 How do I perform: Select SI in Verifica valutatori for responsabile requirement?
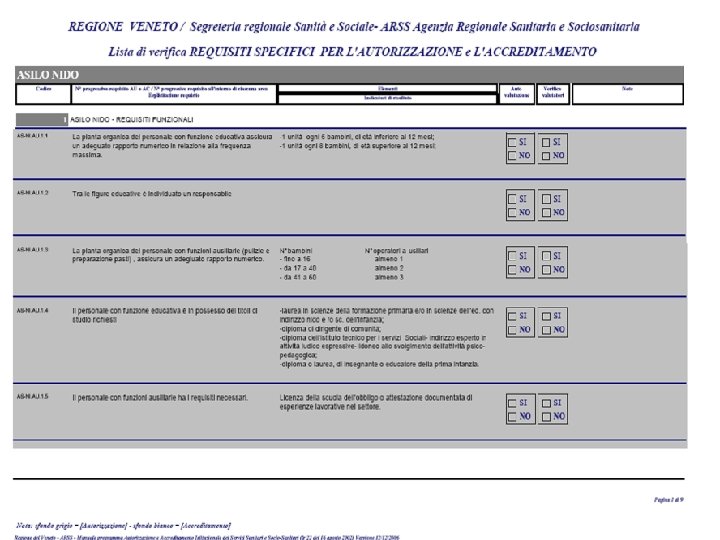point(546,199)
